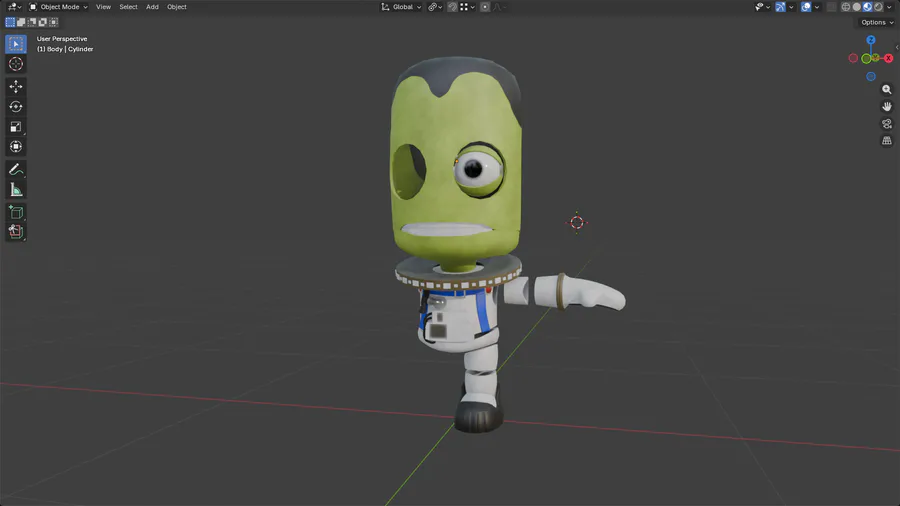
Task: Select the Annotate pencil tool
Action: click(15, 169)
